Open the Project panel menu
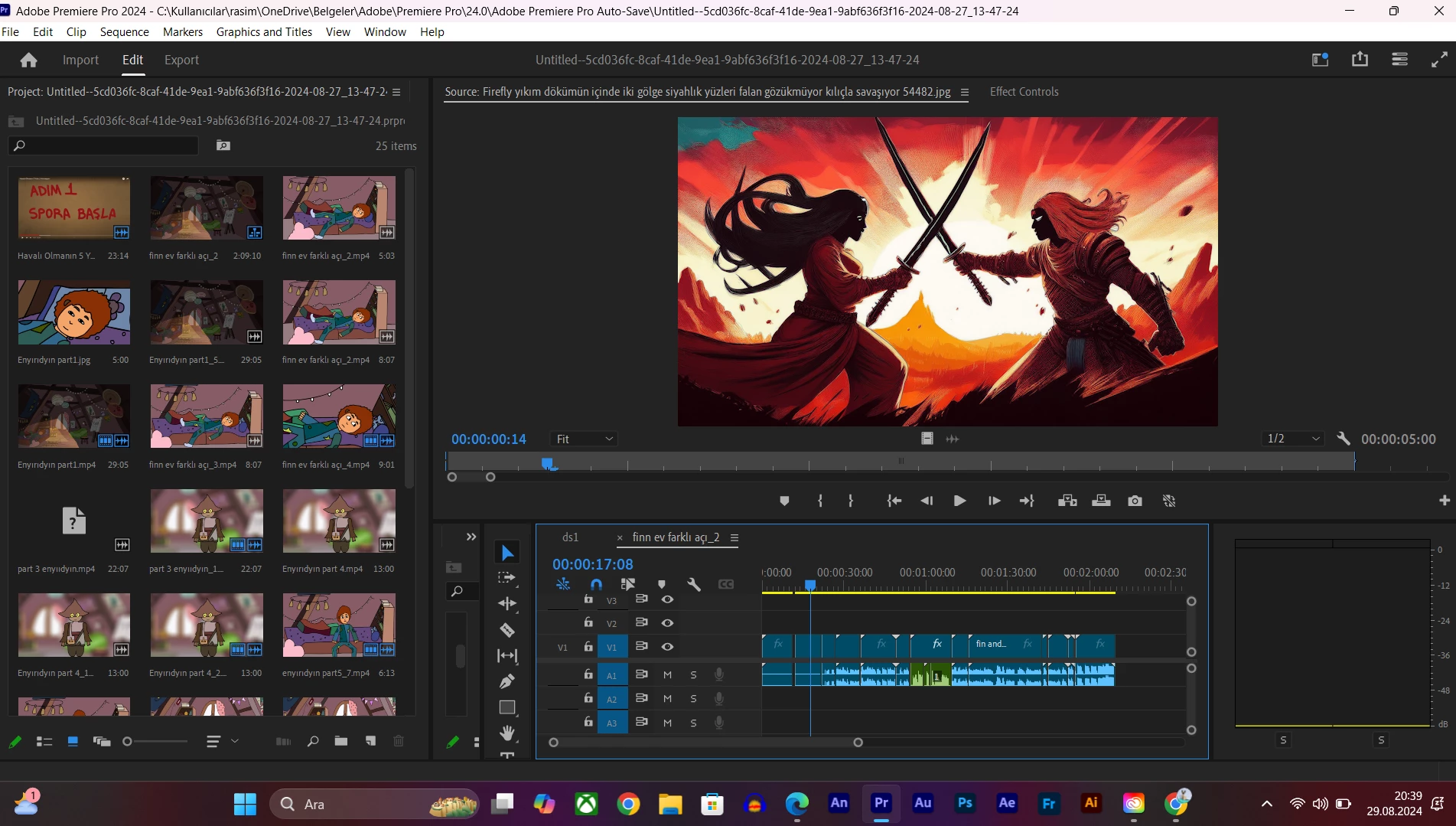 tap(396, 92)
